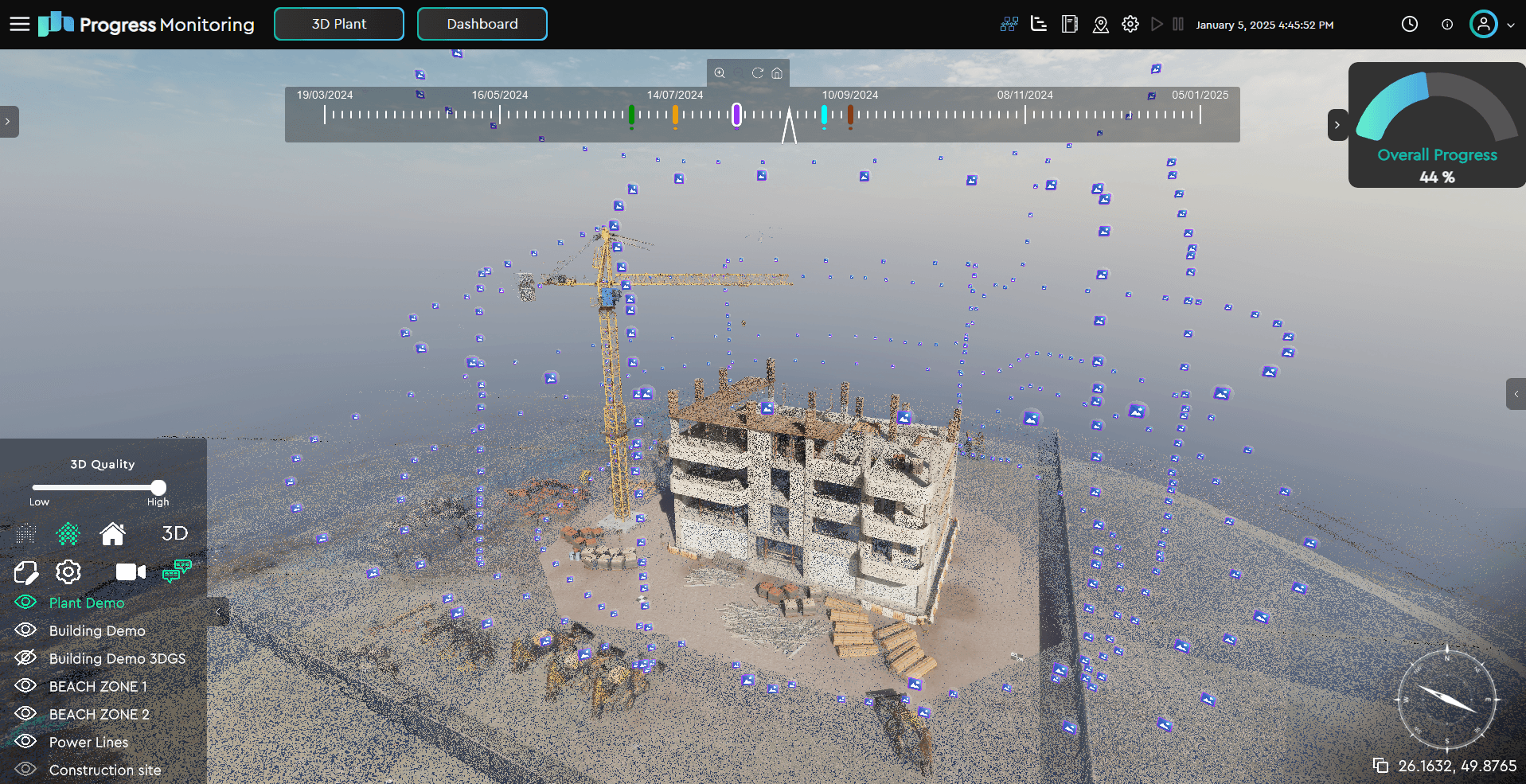Image resolution: width=1526 pixels, height=784 pixels.
Task: Open the user profile avatar
Action: click(1484, 25)
